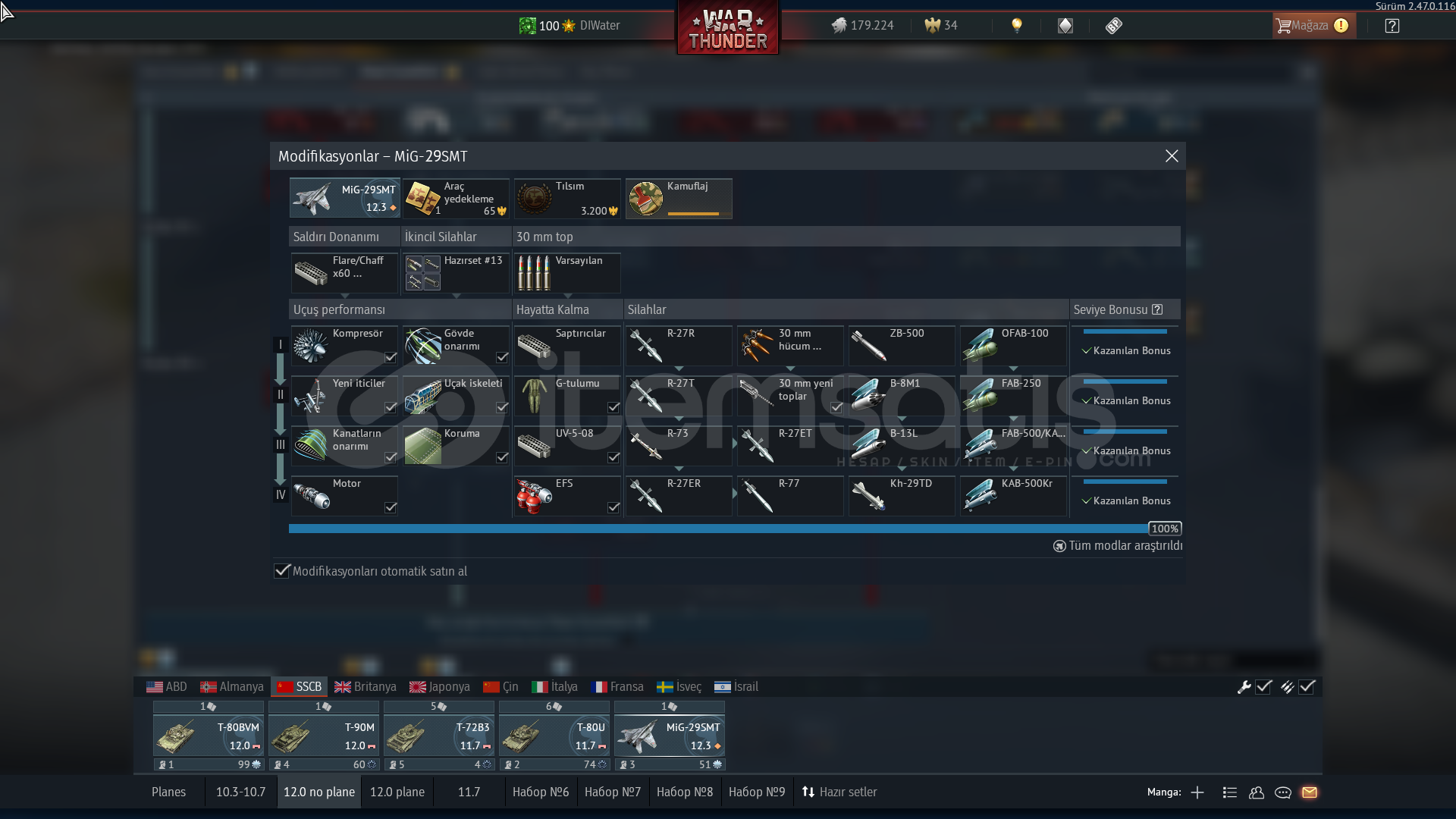
Task: Select the FAB-500/KA... bomb modification
Action: click(x=1013, y=446)
